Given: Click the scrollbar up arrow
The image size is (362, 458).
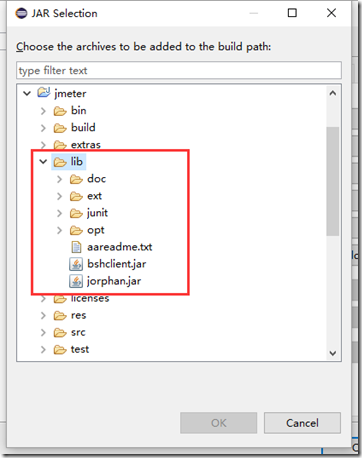Looking at the screenshot, I should pyautogui.click(x=333, y=93).
